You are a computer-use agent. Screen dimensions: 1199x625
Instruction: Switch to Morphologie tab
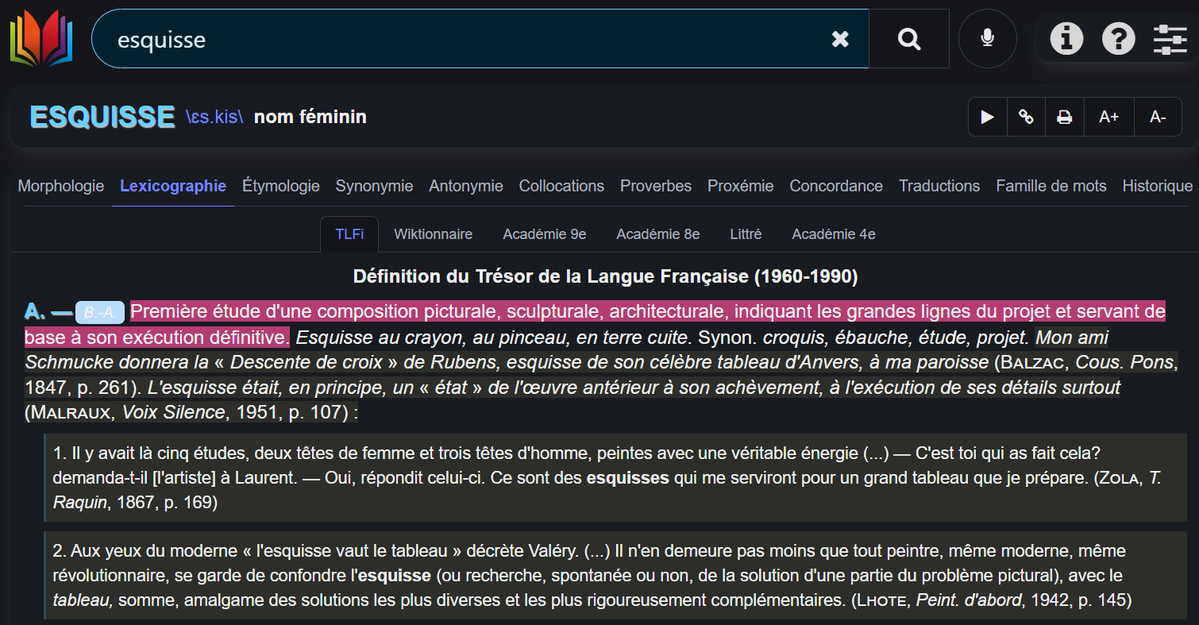pyautogui.click(x=60, y=186)
